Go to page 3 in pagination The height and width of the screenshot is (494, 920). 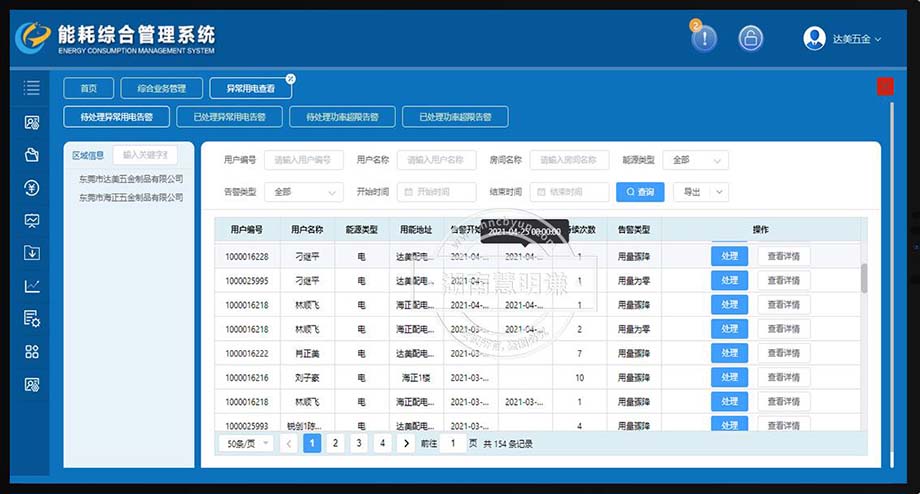tap(359, 443)
